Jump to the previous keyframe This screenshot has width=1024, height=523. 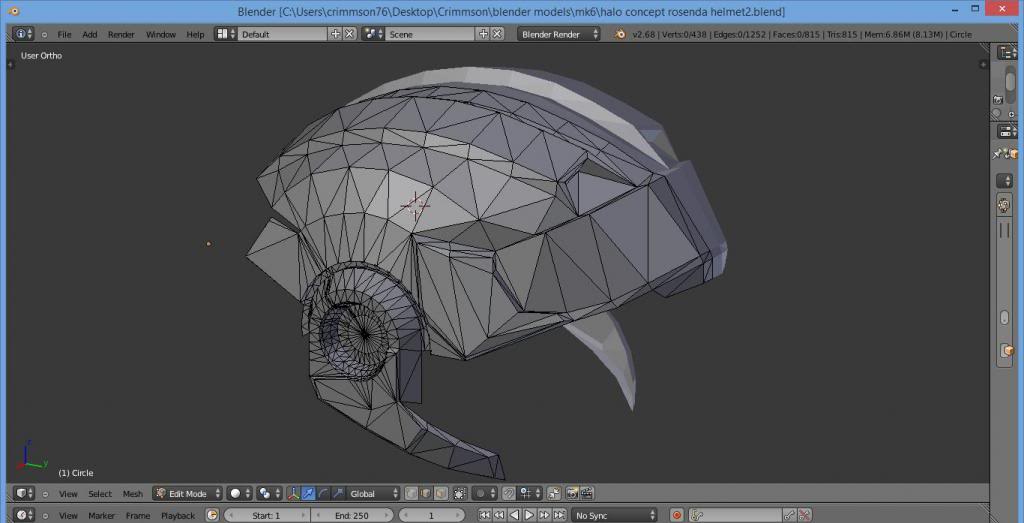coord(500,515)
